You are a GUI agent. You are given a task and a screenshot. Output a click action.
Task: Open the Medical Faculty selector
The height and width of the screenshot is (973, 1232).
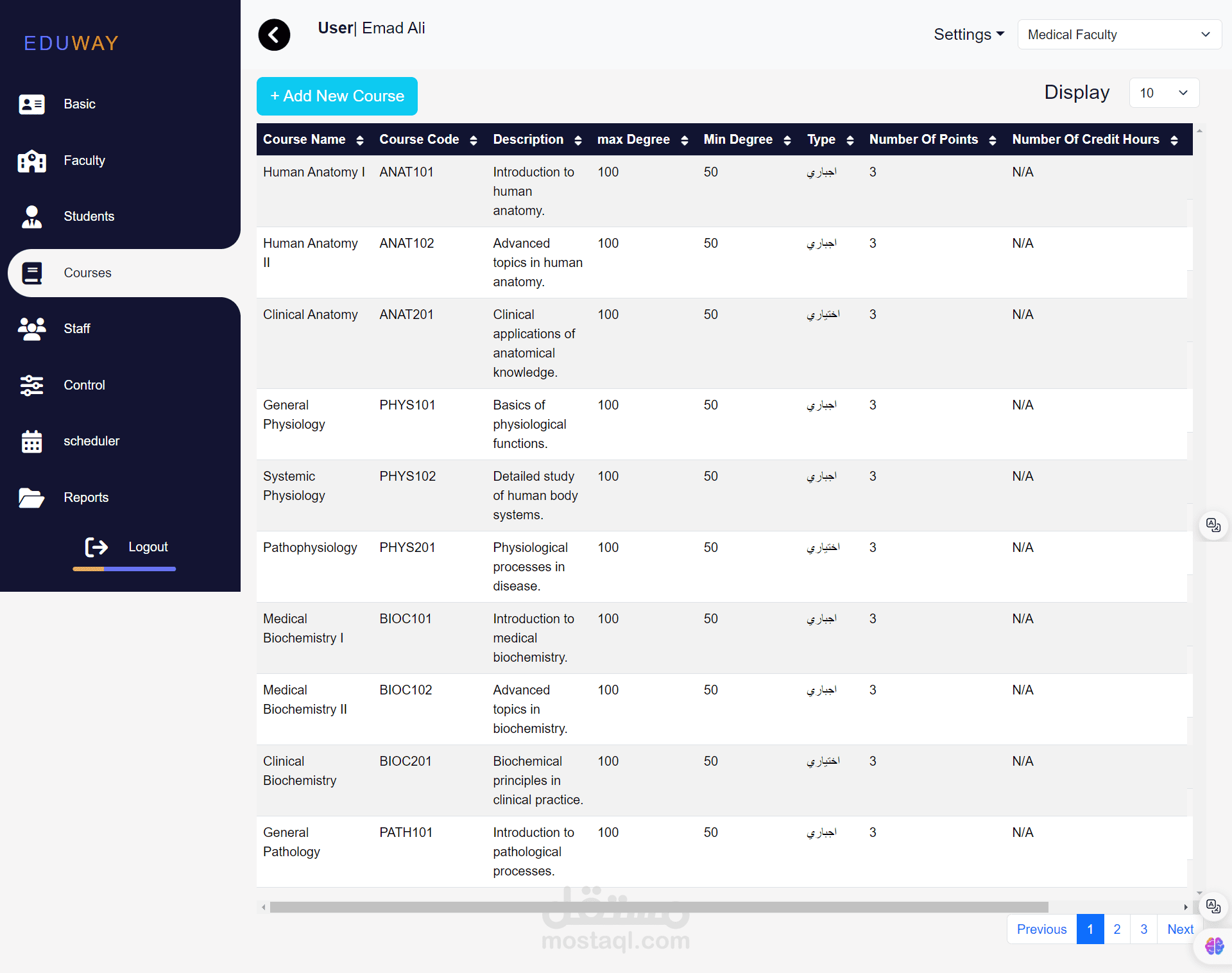click(x=1118, y=35)
